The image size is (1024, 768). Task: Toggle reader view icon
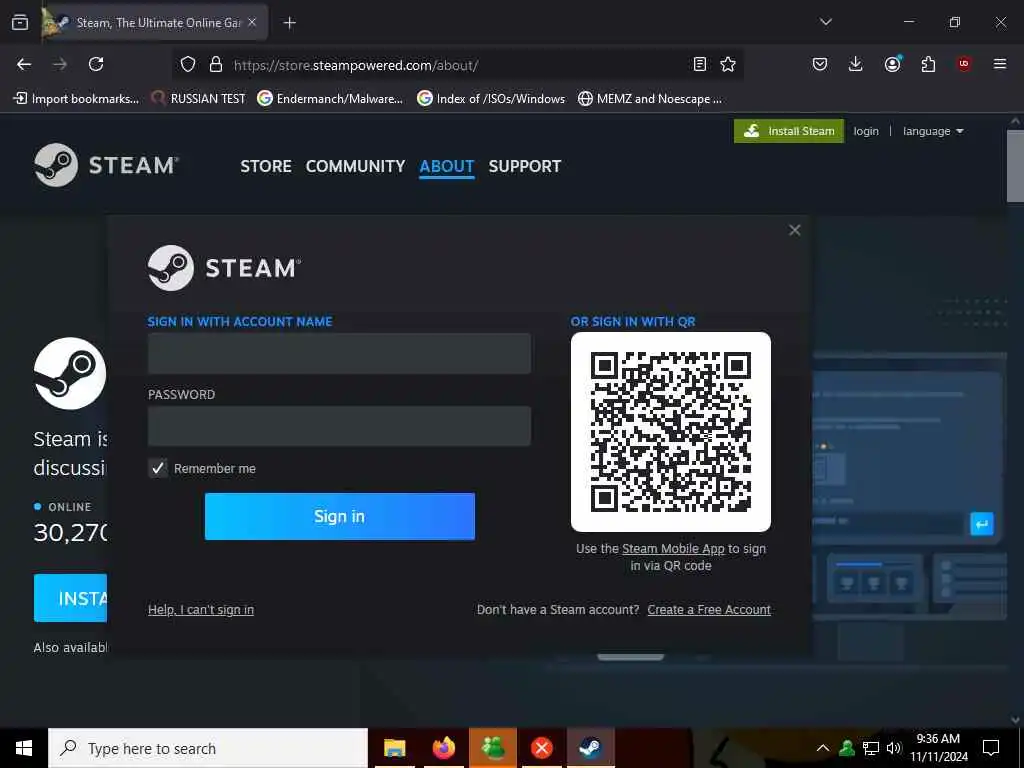click(x=699, y=64)
